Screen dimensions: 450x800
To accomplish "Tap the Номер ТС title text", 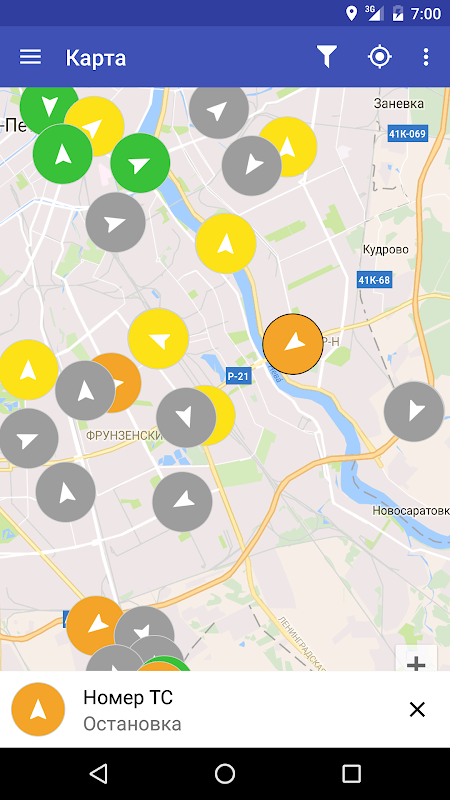I will pos(128,697).
